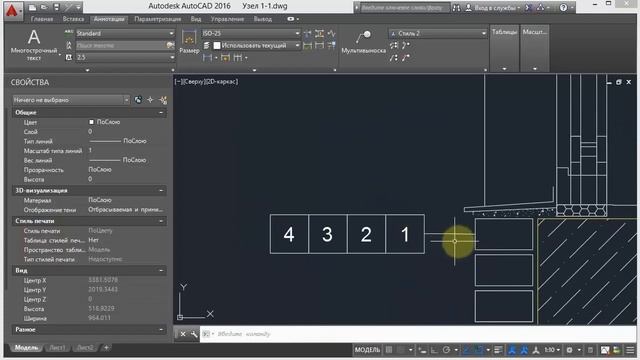Collapse the Вид properties section
The height and width of the screenshot is (360, 640).
click(161, 271)
